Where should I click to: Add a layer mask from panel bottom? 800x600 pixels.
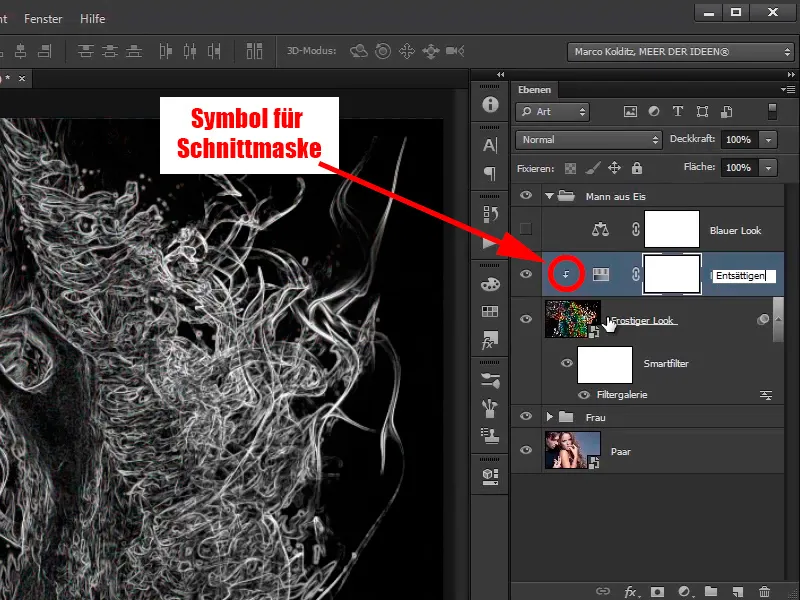pyautogui.click(x=657, y=591)
